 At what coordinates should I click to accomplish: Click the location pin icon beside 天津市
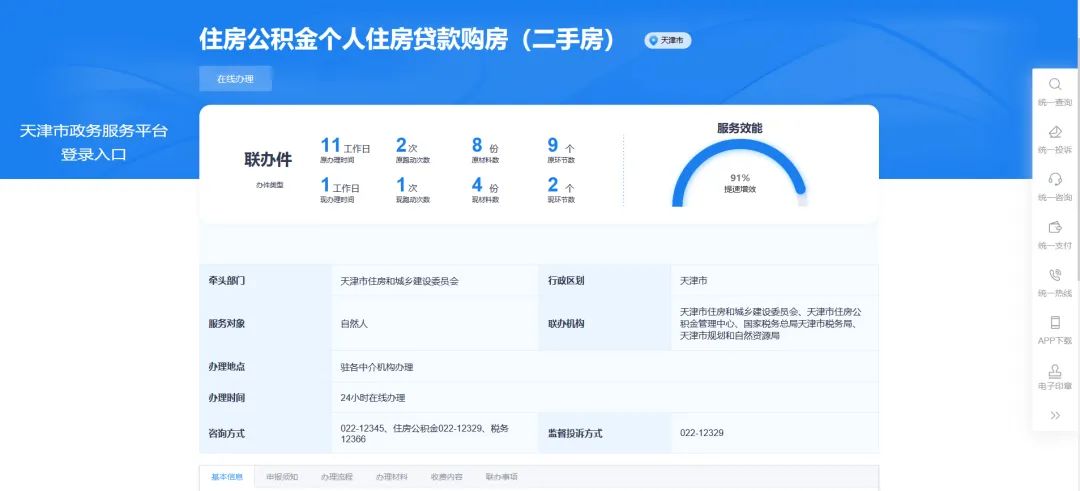pos(654,41)
